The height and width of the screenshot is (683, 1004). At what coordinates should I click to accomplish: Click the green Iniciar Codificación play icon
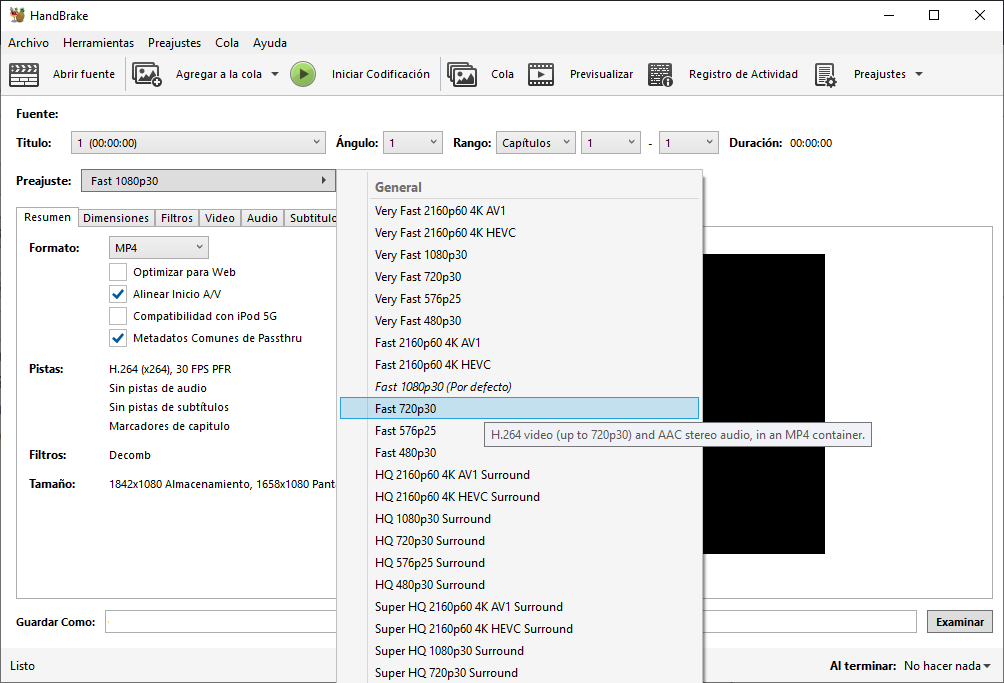303,74
